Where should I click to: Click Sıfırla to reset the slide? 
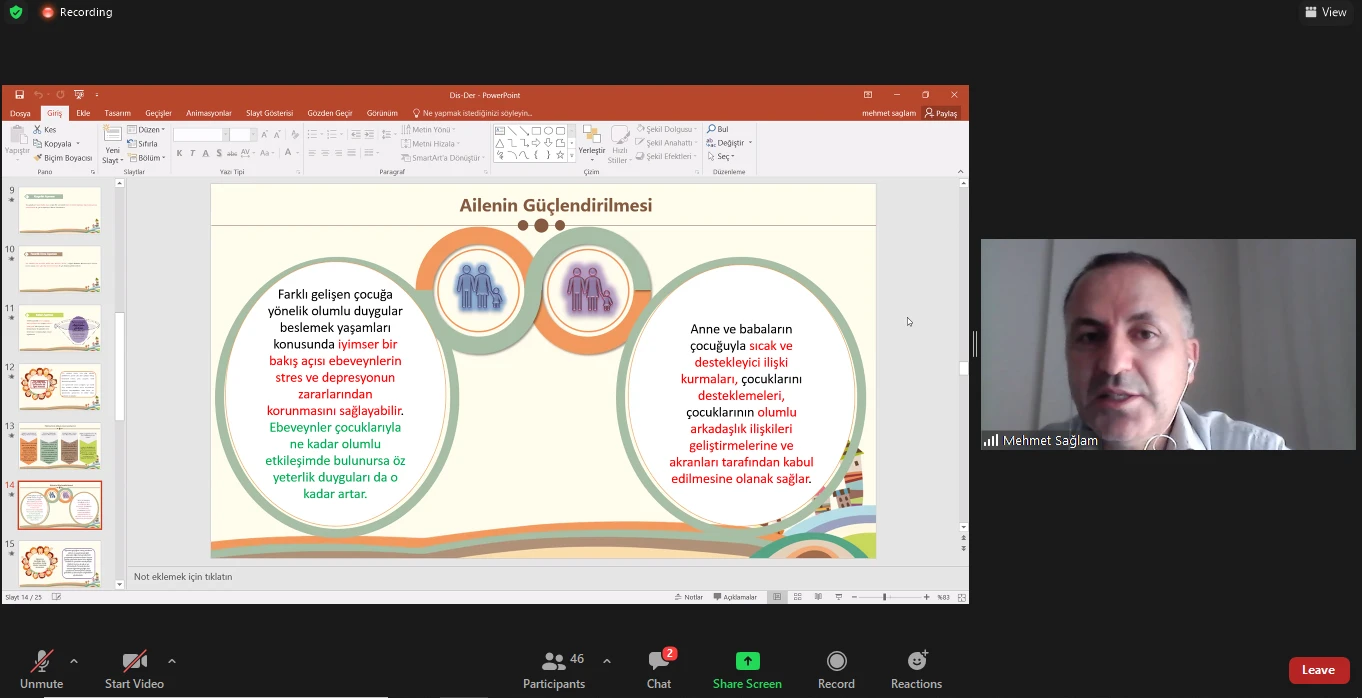[143, 144]
